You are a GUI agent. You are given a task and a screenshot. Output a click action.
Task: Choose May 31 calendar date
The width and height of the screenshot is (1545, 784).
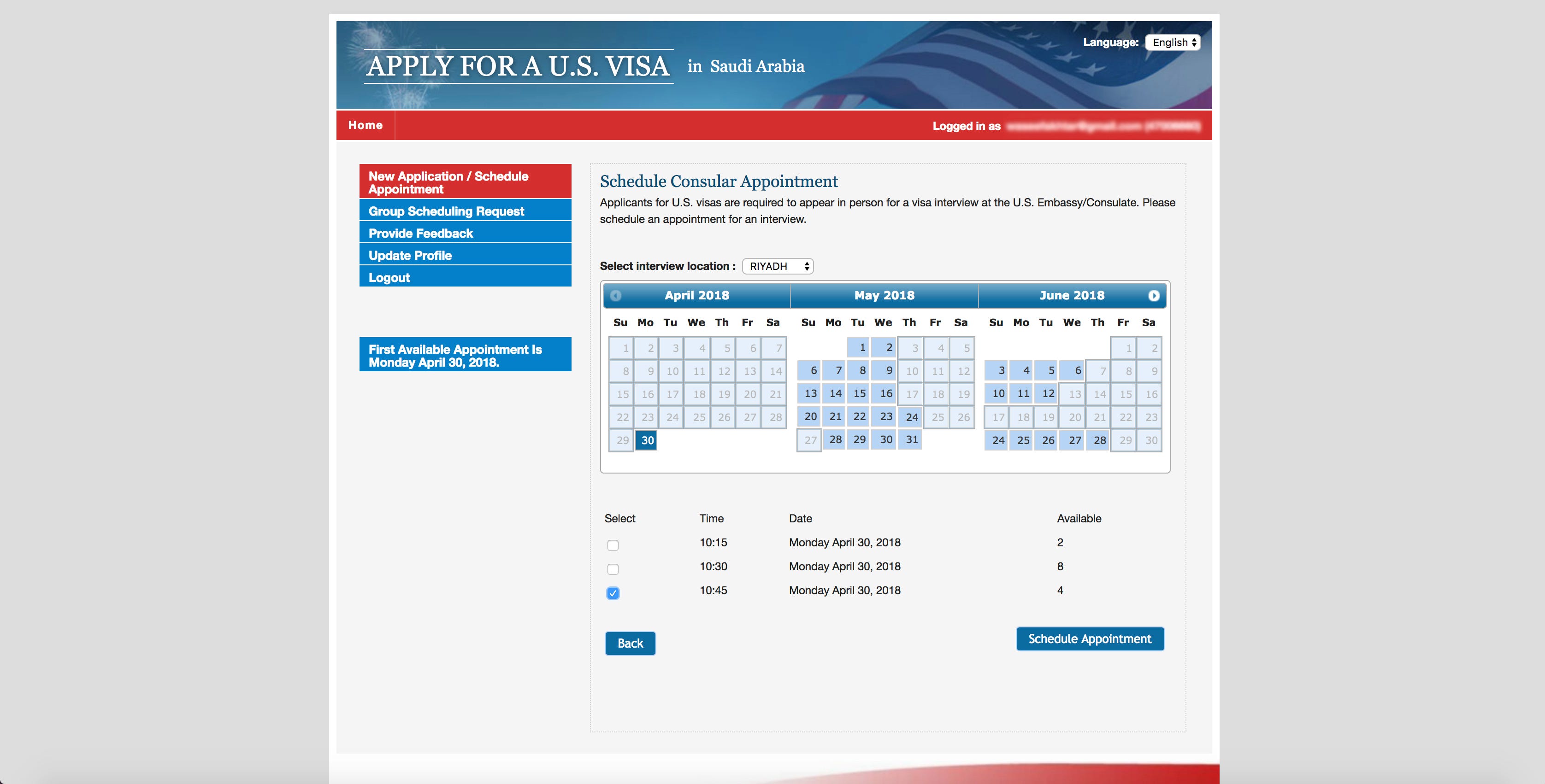coord(911,439)
